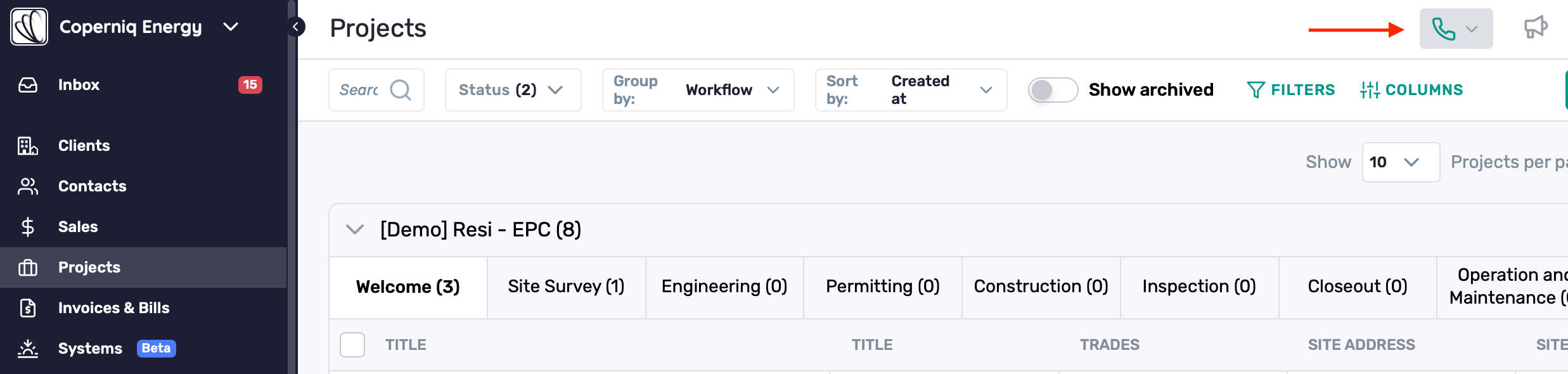
Task: Open the COLUMNS settings
Action: click(1411, 90)
